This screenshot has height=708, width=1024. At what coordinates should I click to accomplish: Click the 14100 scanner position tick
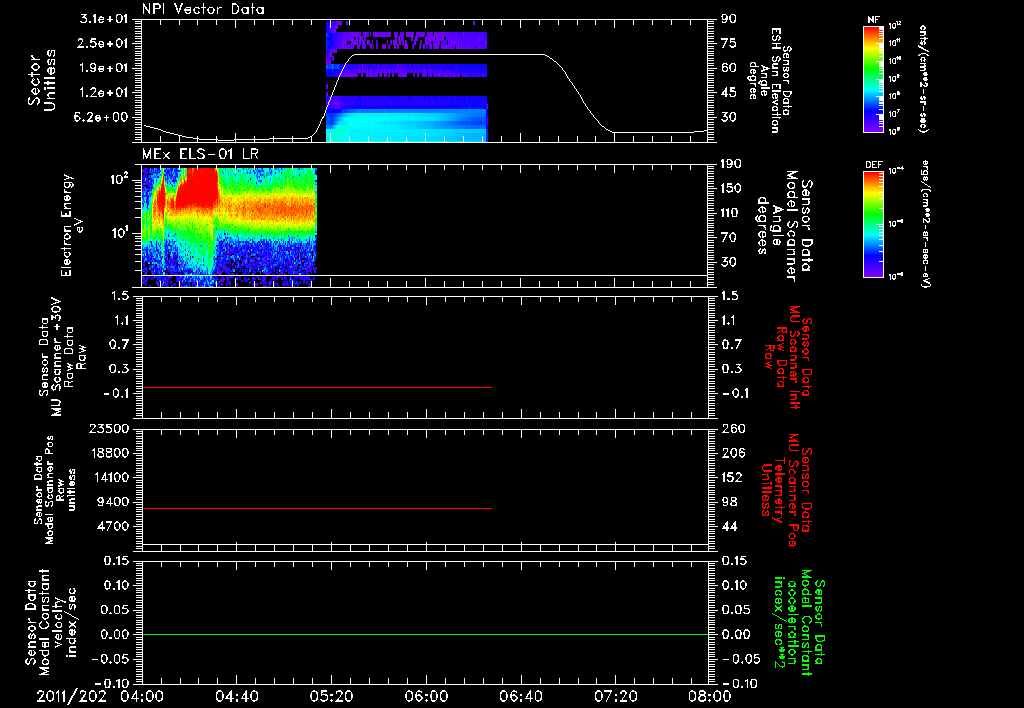pyautogui.click(x=110, y=477)
